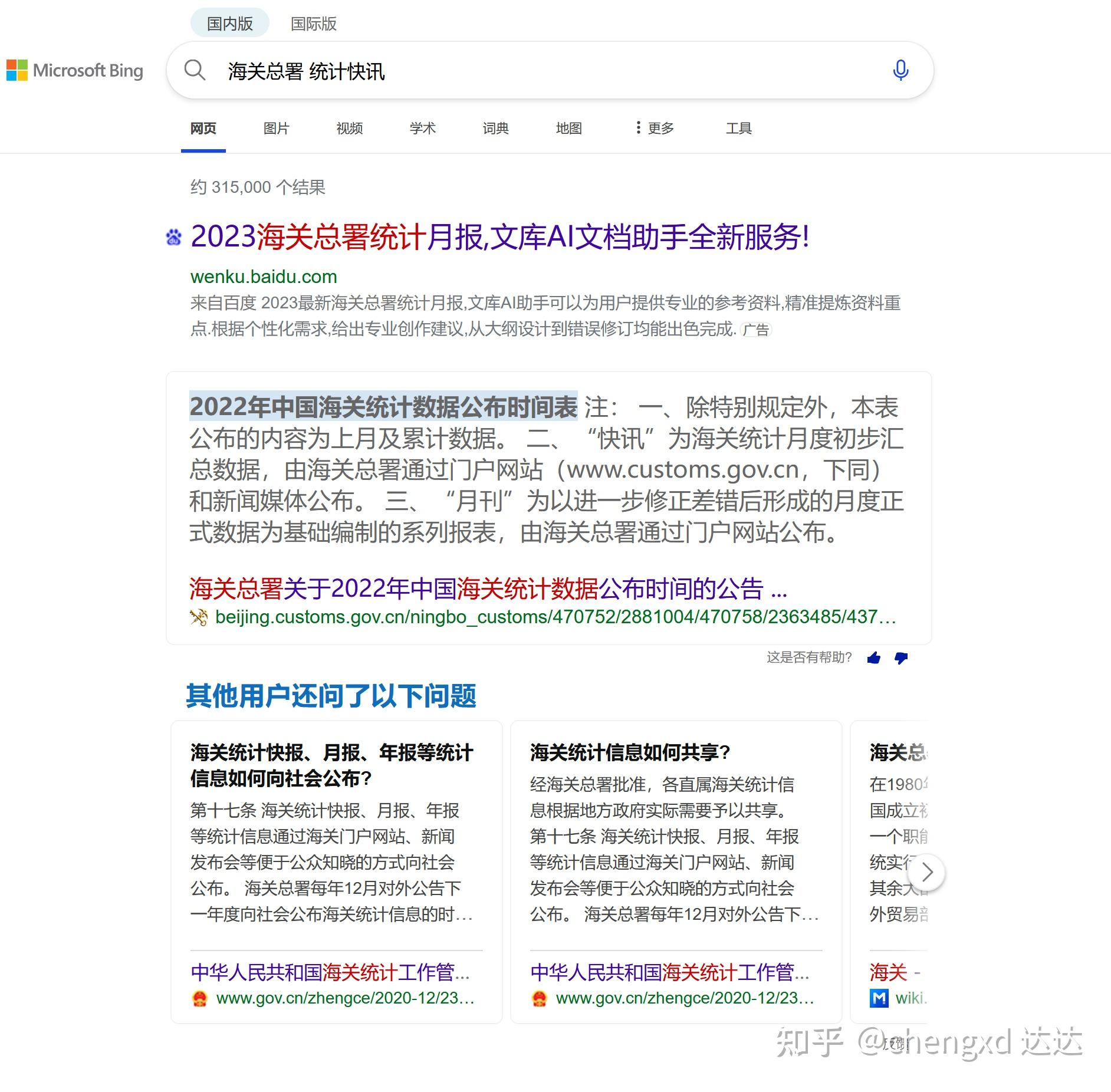Click the Baidu paw favicon beside ad
Screen dimensions: 1111x1092
(x=173, y=238)
